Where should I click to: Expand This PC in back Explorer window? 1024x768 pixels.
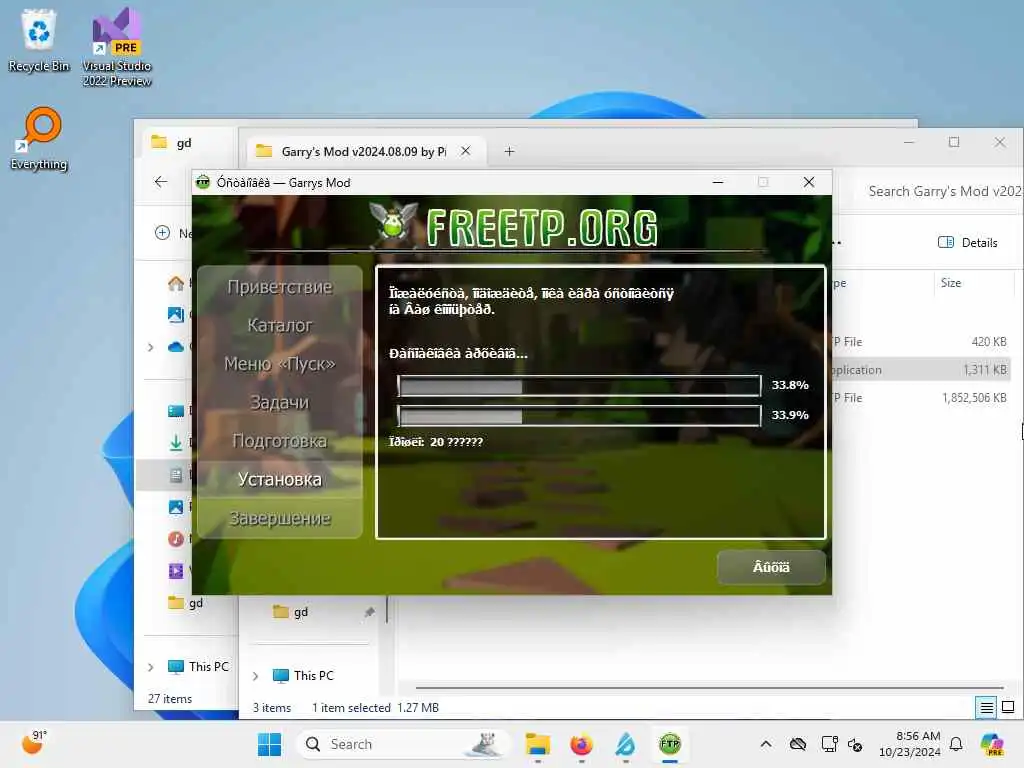coord(151,667)
